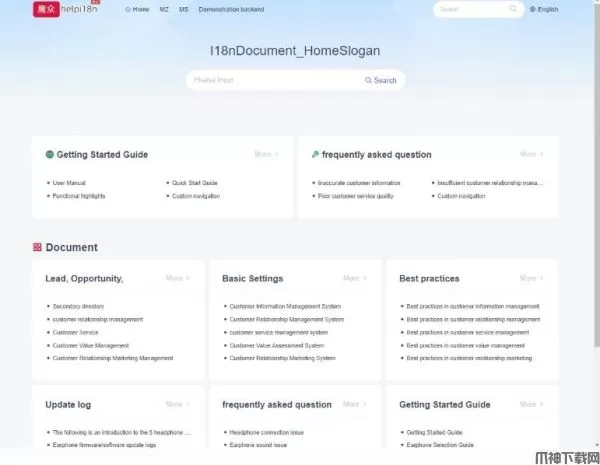Open Earphone sound issue item
The height and width of the screenshot is (465, 600).
pos(258,445)
